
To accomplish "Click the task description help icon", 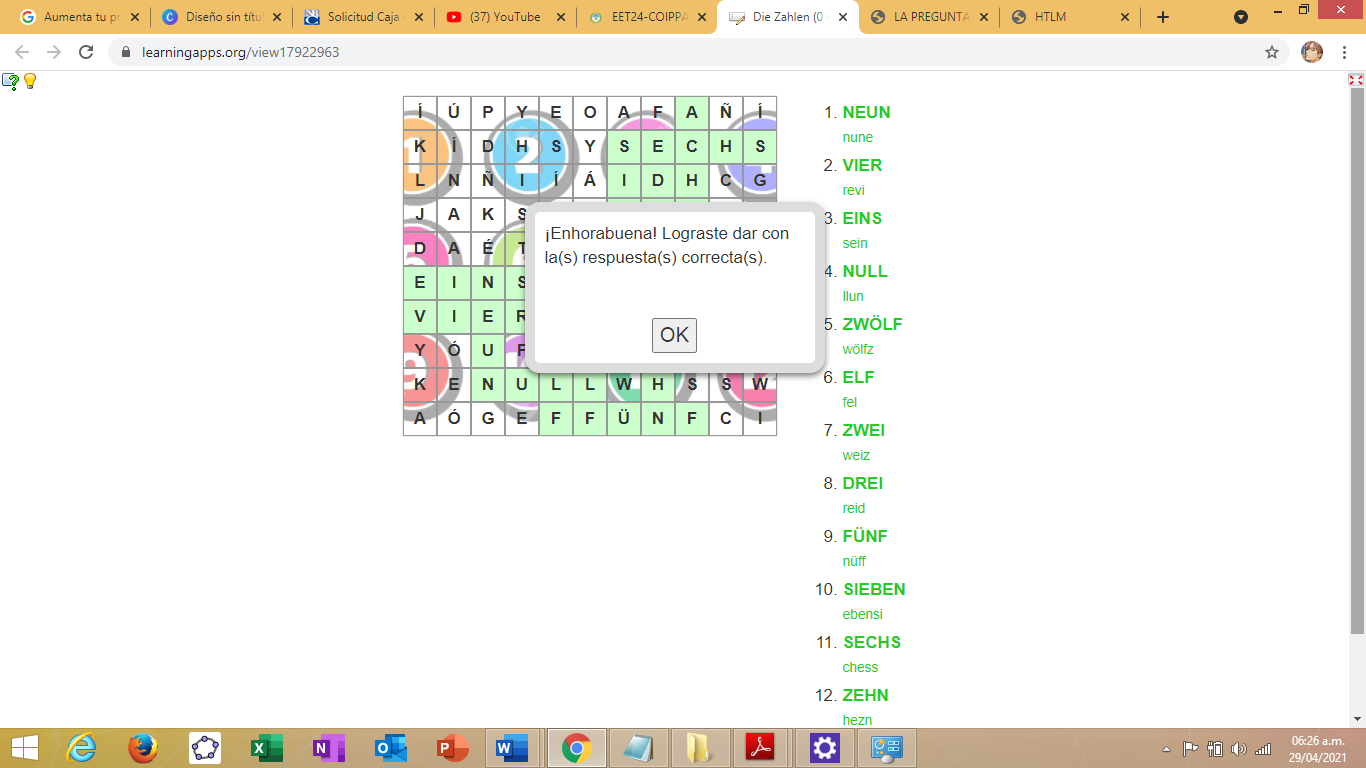I will point(10,81).
